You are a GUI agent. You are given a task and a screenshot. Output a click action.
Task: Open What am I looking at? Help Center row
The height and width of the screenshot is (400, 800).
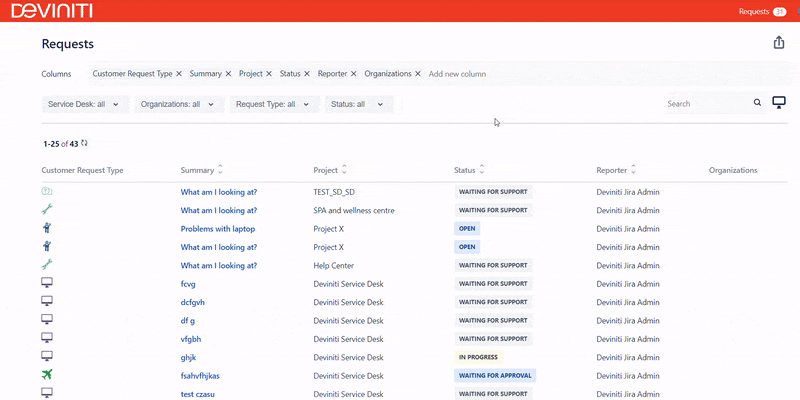[219, 265]
